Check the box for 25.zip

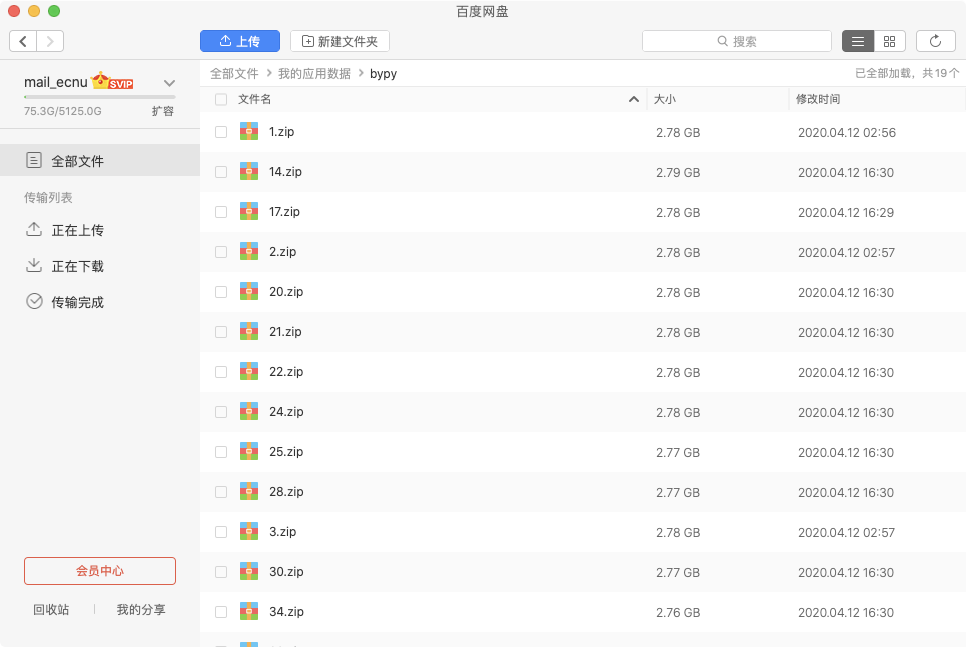[x=221, y=452]
